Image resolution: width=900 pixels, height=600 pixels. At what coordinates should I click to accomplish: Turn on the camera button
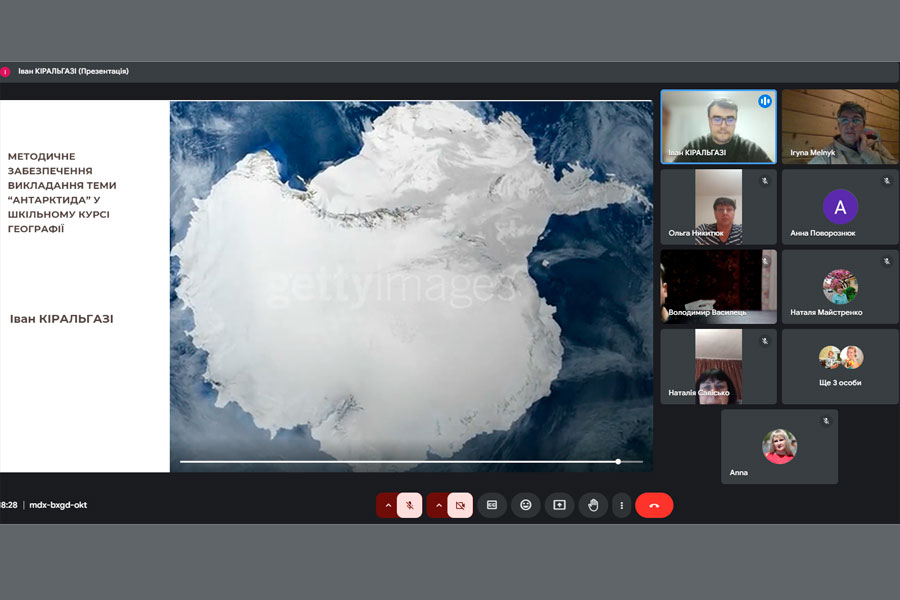[460, 505]
